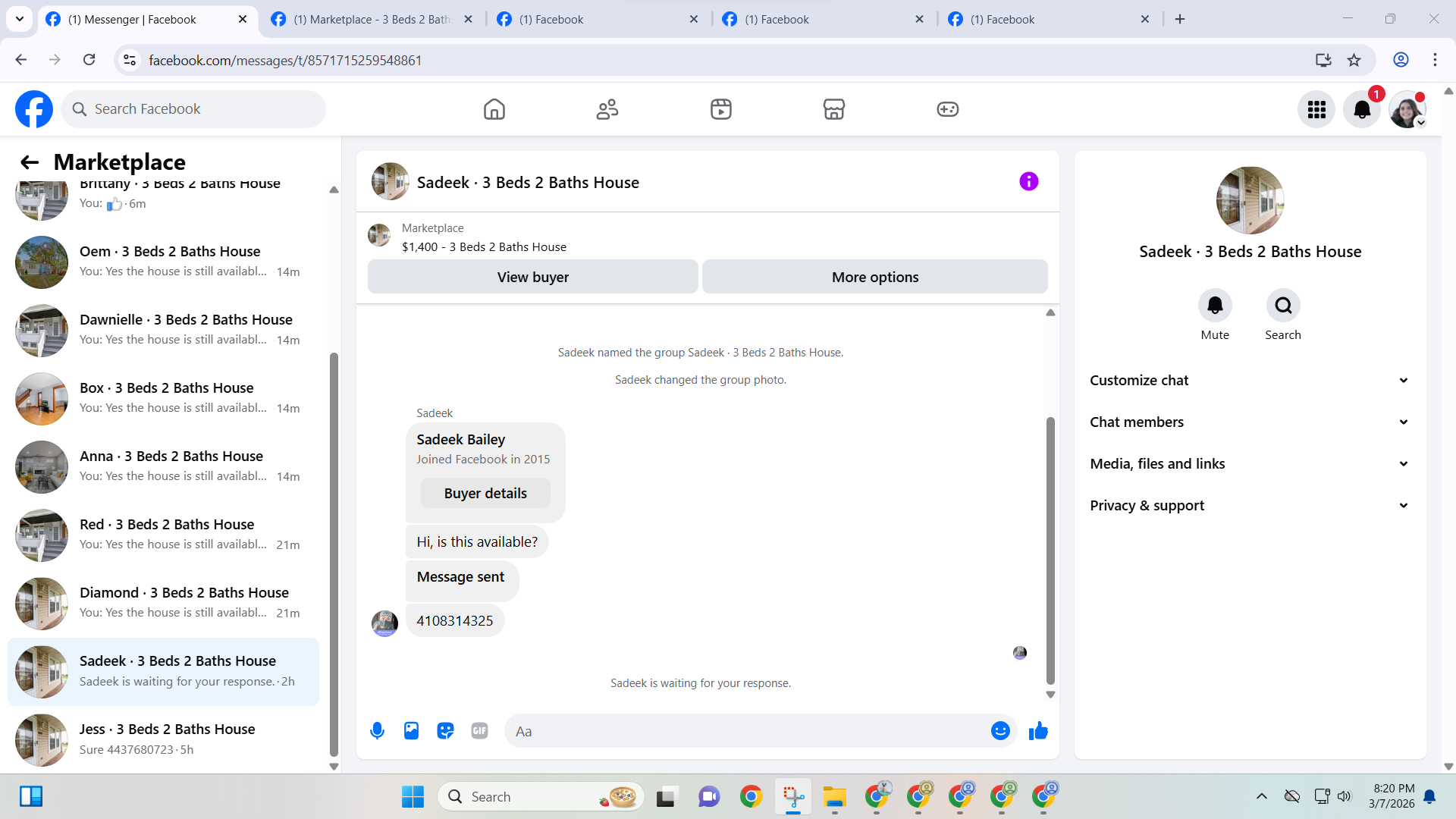1456x819 pixels.
Task: Open the tab search dropdown arrow
Action: (x=20, y=19)
